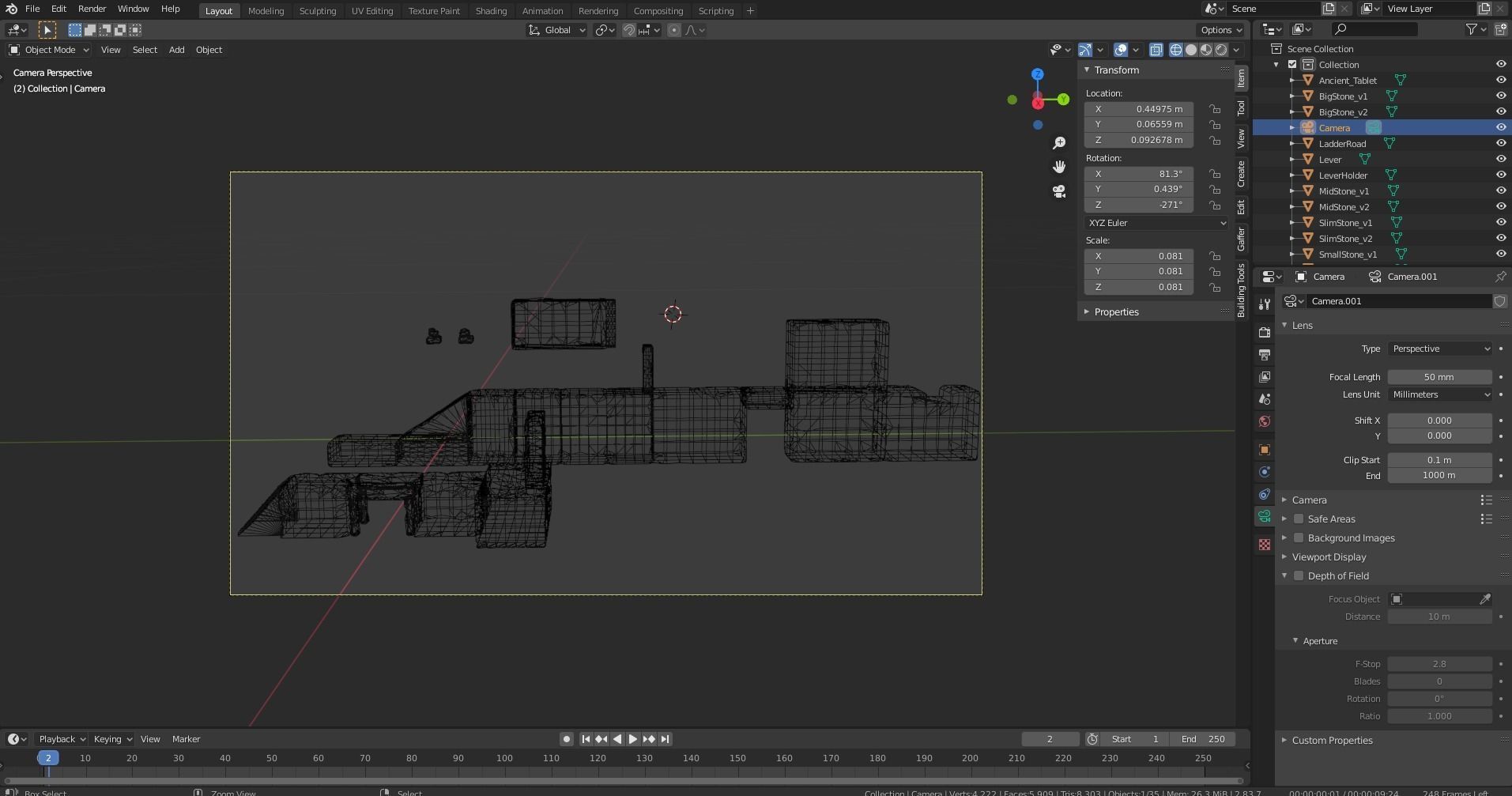Open the Object properties tab icon
The image size is (1512, 796).
click(x=1265, y=450)
